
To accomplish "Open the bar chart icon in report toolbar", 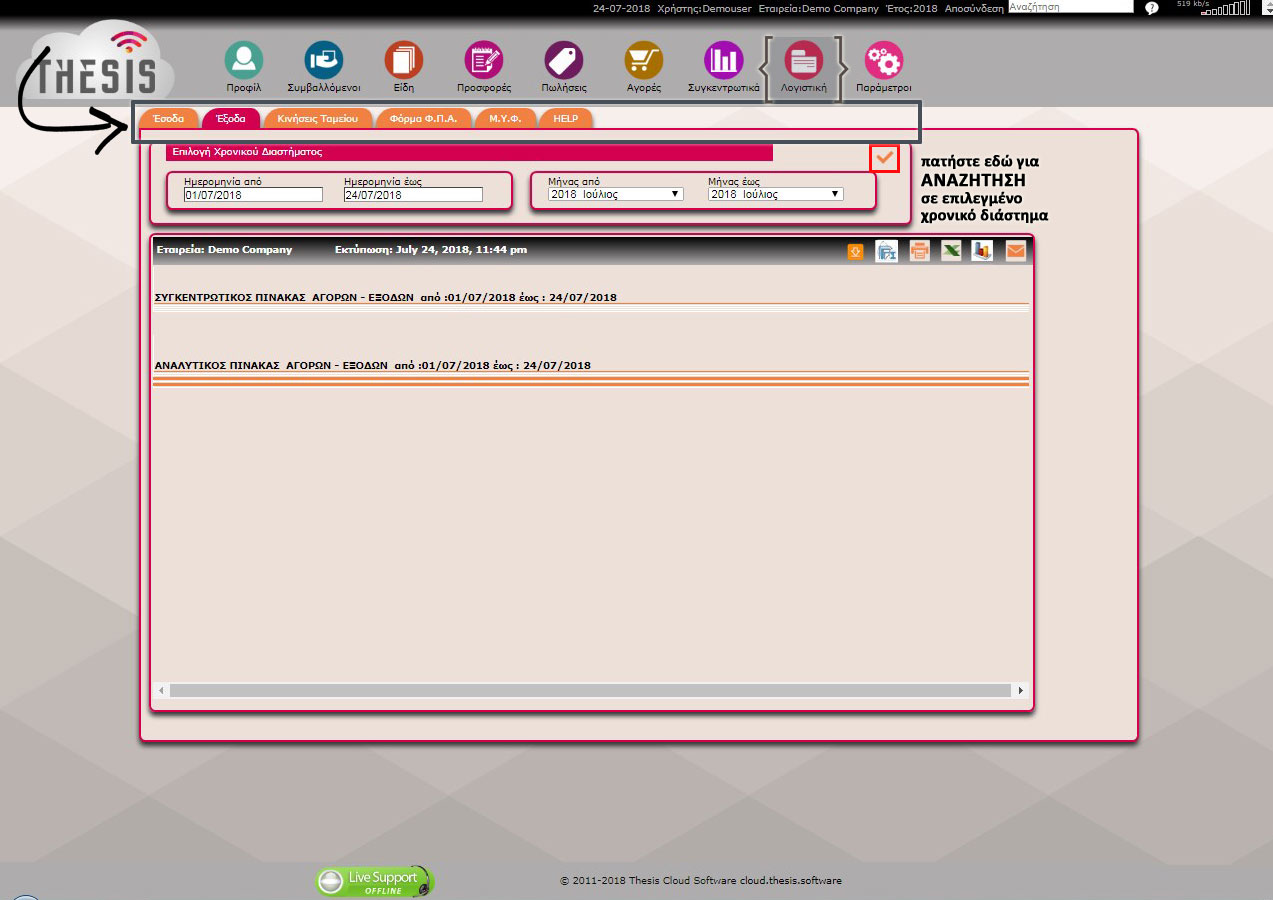I will 982,251.
